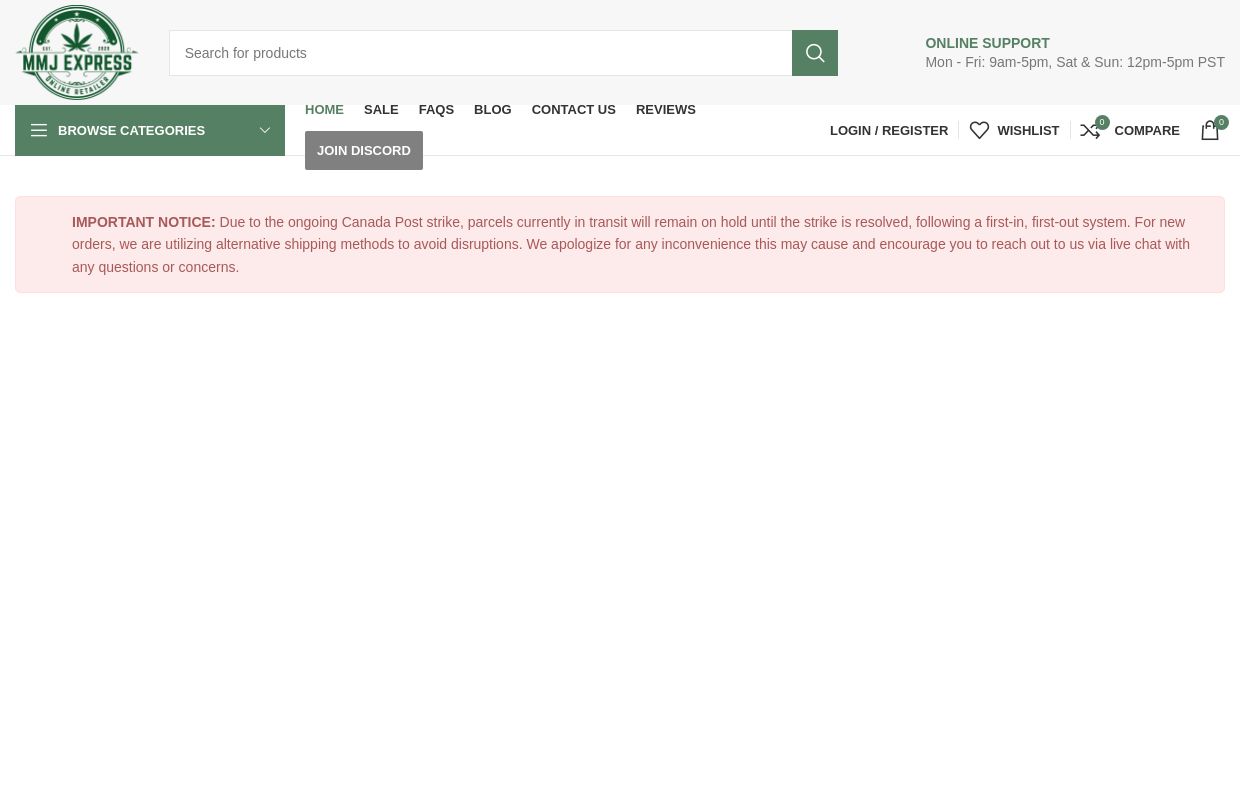The height and width of the screenshot is (800, 1240).
Task: Open LOGIN / REGISTER link
Action: point(889,130)
